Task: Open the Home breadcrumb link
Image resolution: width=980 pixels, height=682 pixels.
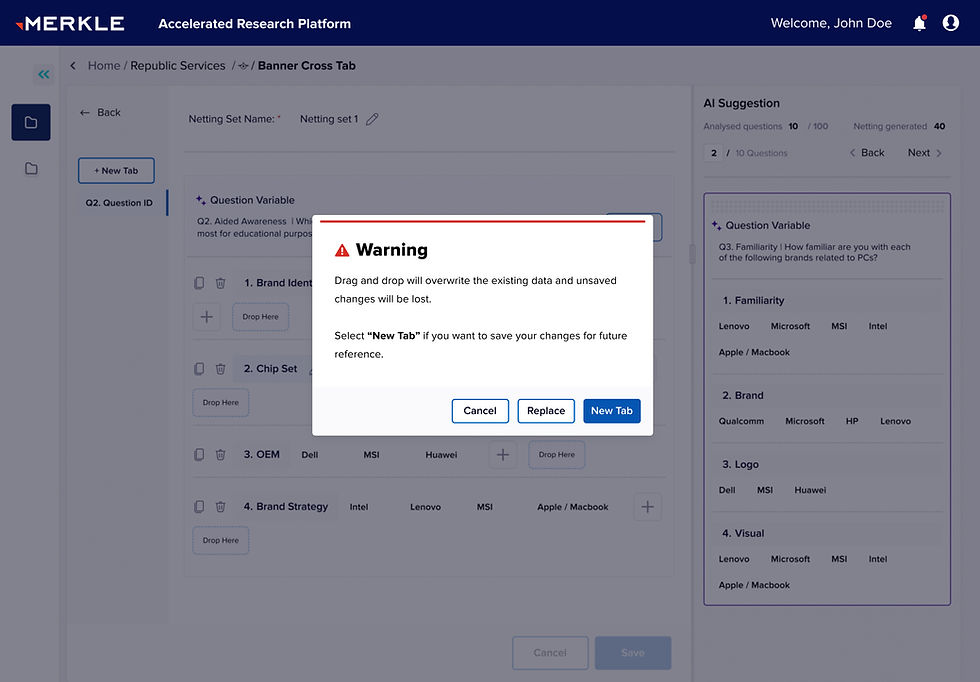Action: pyautogui.click(x=104, y=66)
